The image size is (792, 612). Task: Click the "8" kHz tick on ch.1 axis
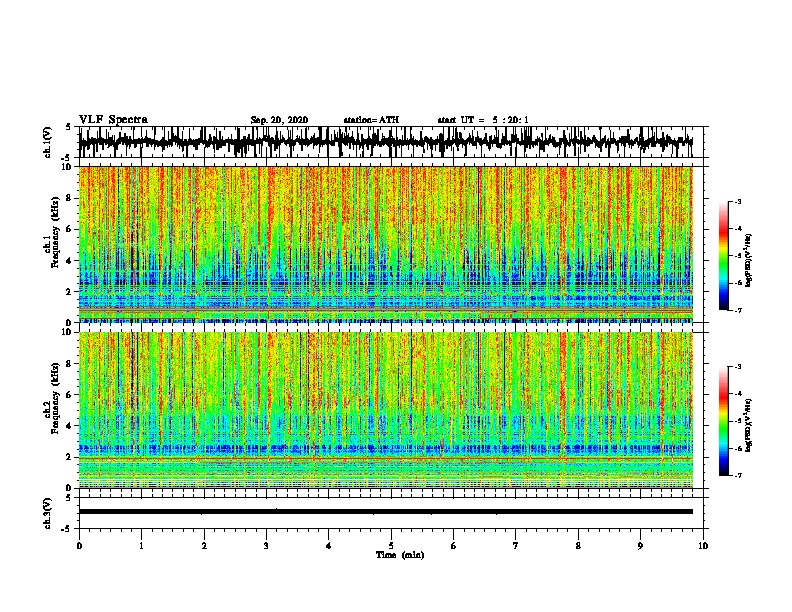click(69, 198)
